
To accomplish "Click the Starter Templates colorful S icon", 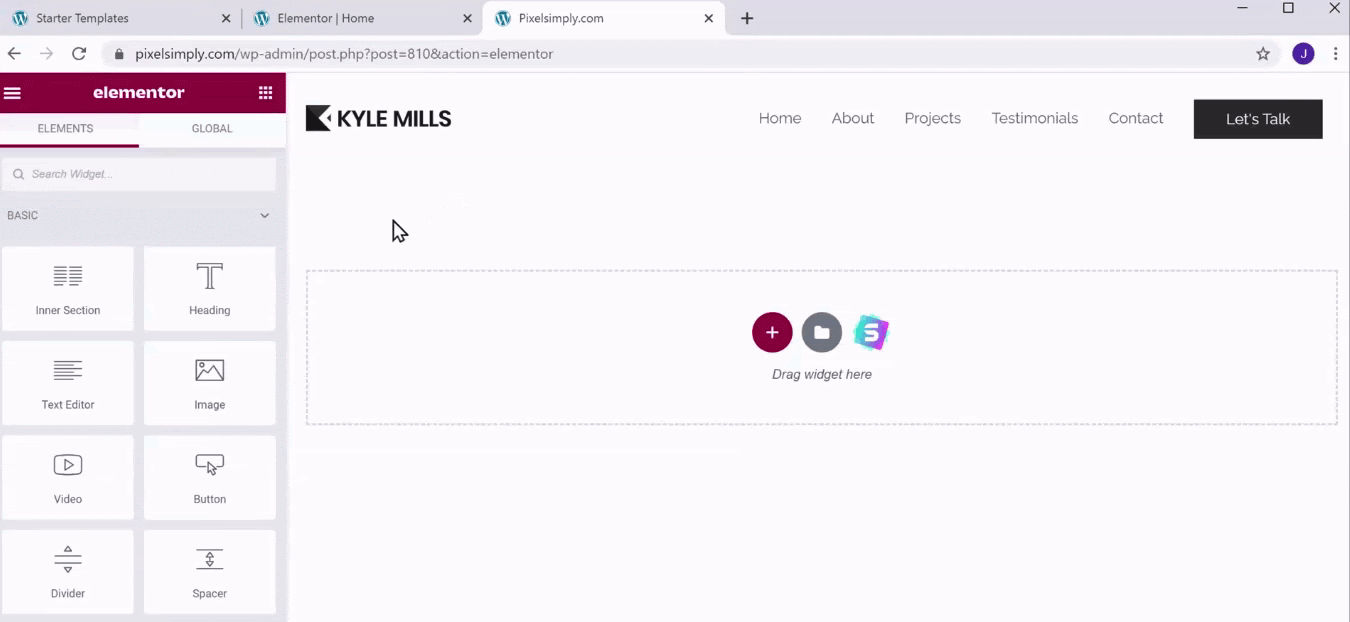I will coord(870,332).
